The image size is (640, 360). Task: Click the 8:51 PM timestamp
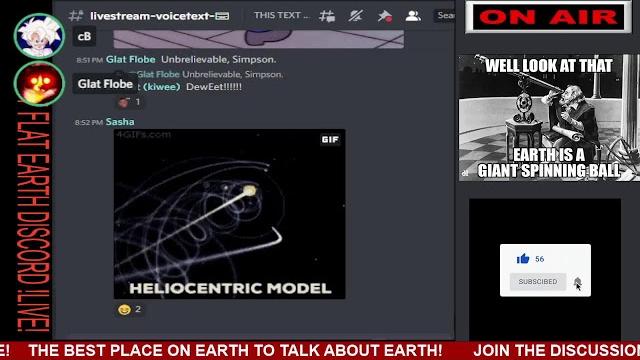coord(89,60)
